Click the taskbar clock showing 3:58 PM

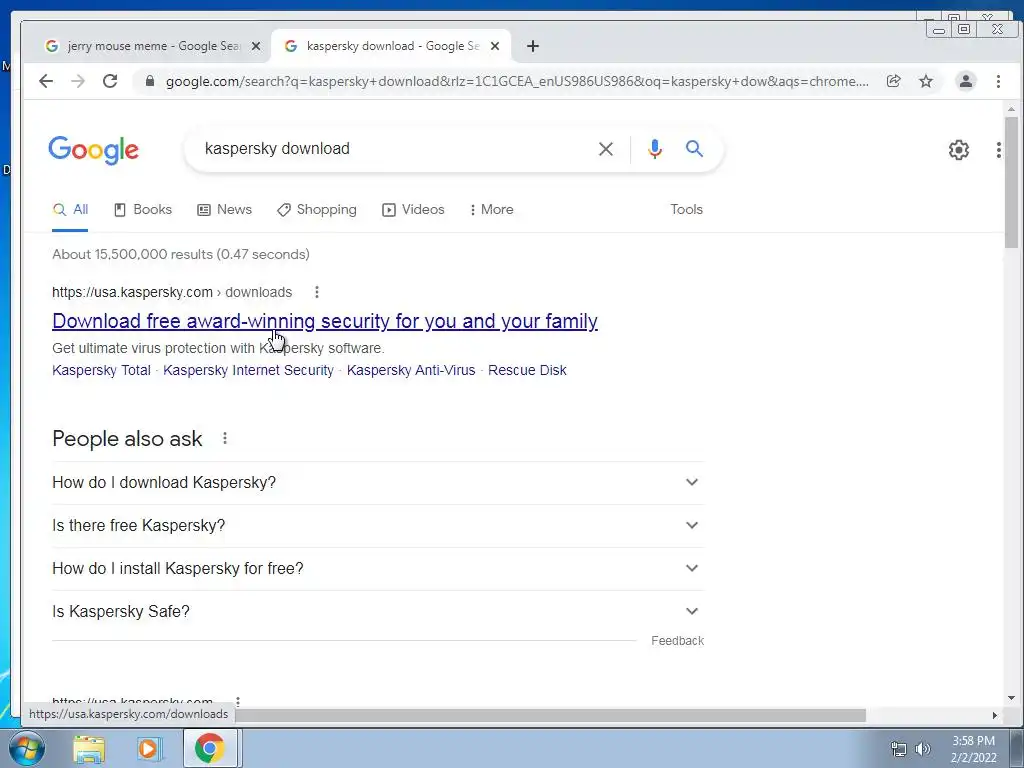coord(973,749)
